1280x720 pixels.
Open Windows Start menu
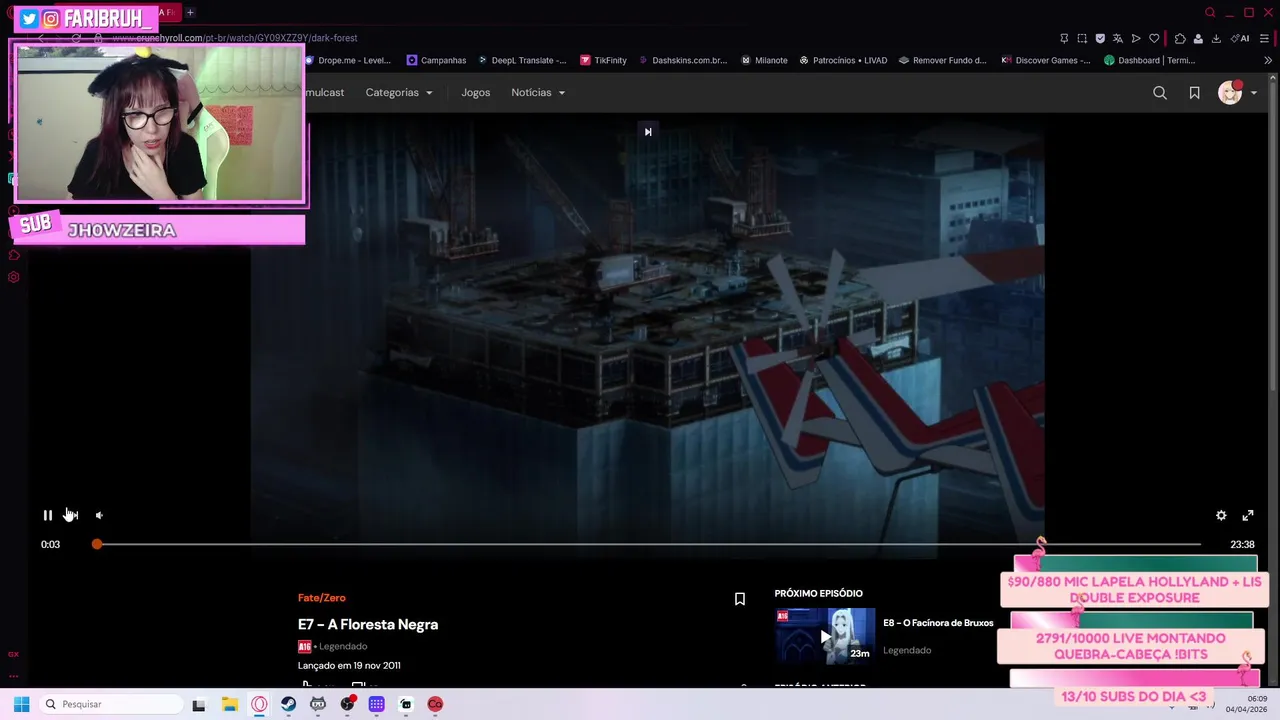tap(21, 704)
